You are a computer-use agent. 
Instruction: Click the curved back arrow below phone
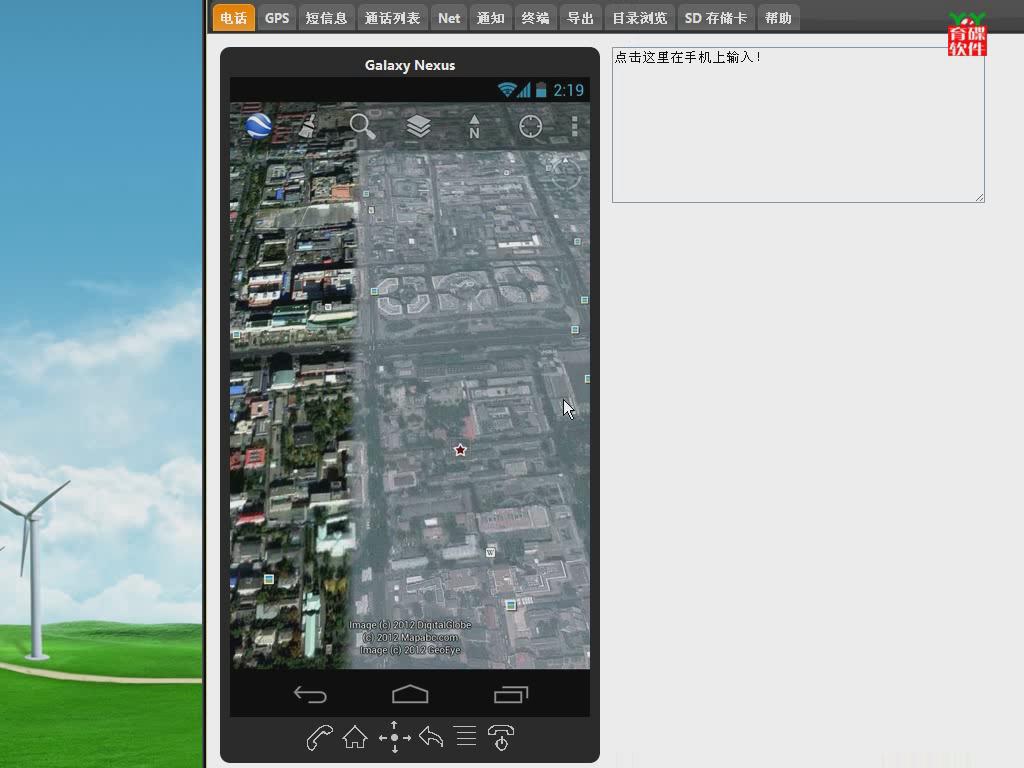point(431,737)
